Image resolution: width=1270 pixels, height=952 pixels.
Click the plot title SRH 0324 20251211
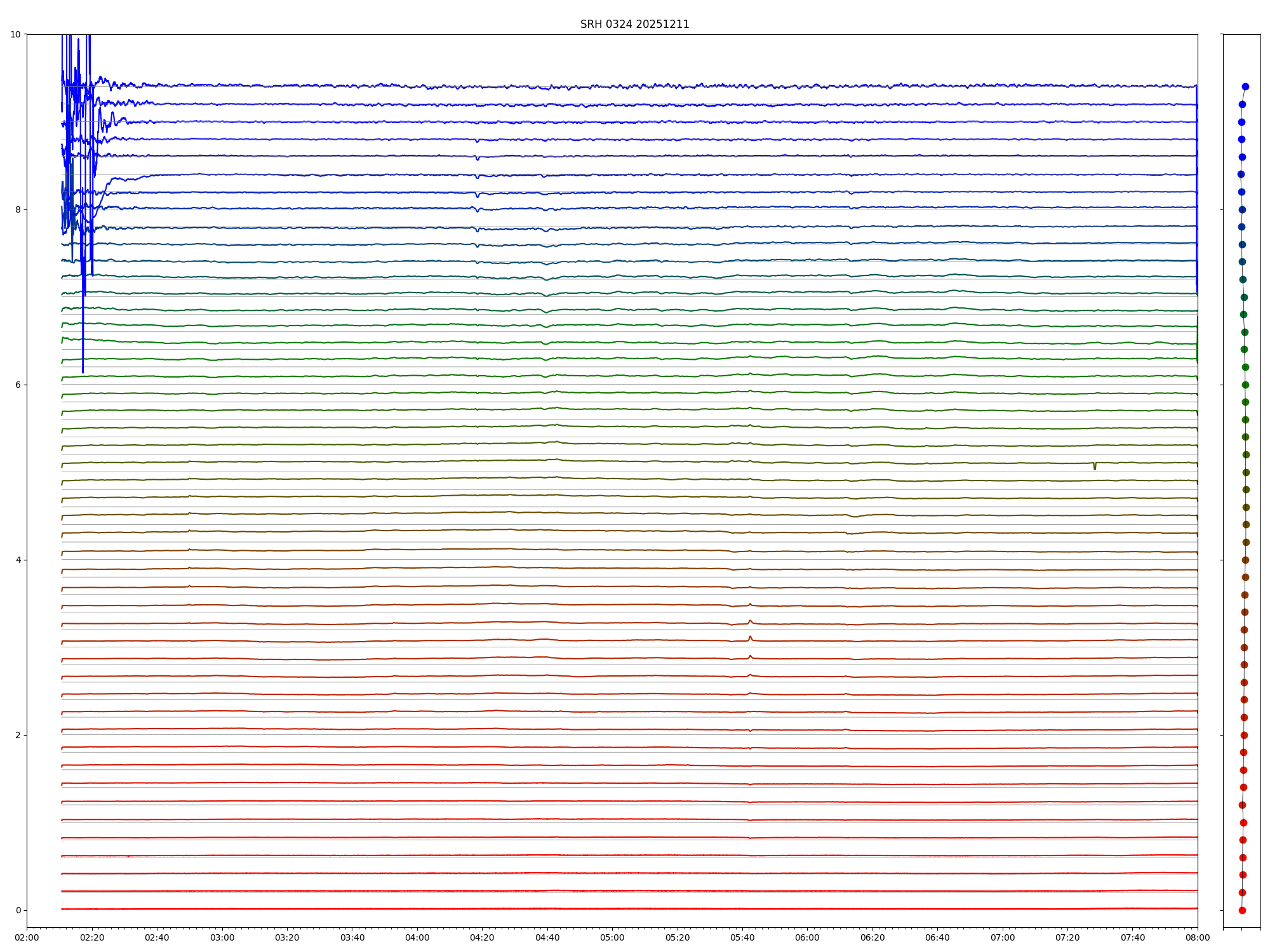pyautogui.click(x=634, y=24)
